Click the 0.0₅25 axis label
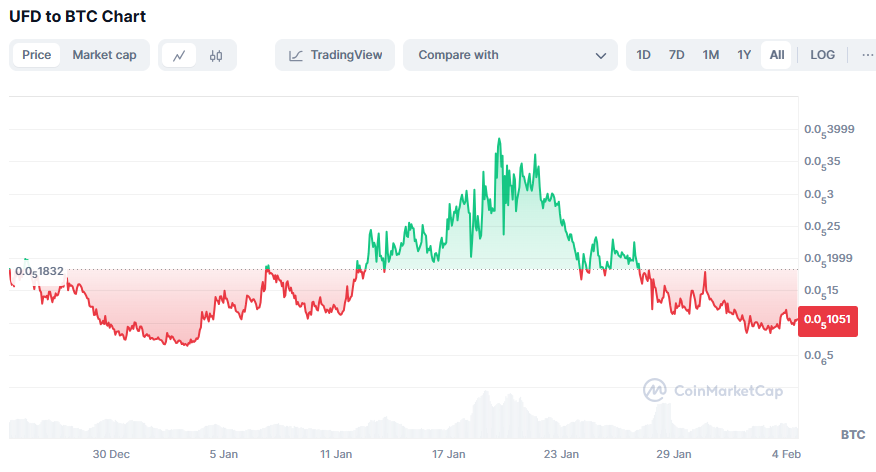 click(x=822, y=227)
